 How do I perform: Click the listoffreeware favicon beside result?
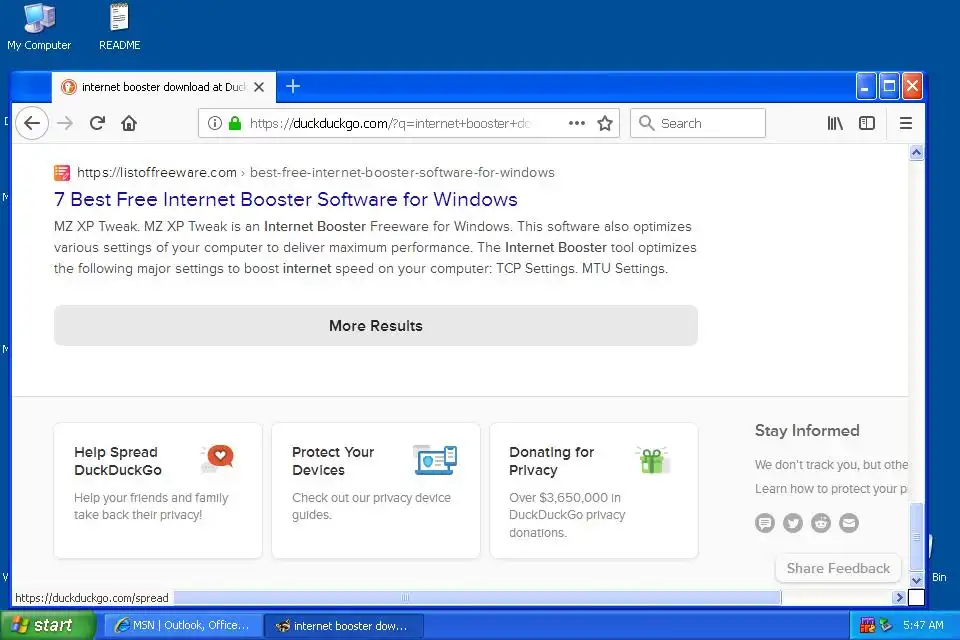(62, 173)
